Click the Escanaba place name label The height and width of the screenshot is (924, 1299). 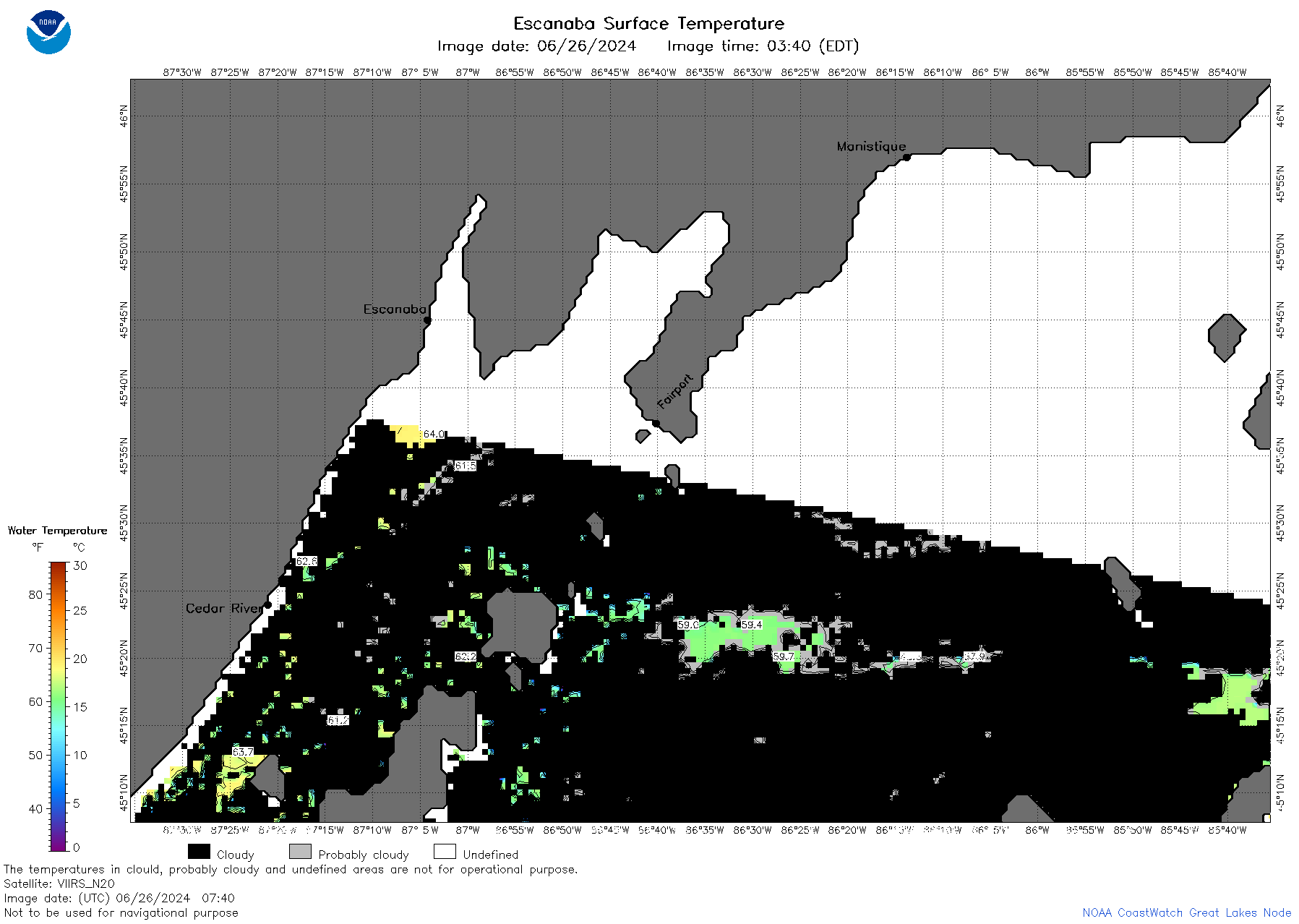pyautogui.click(x=395, y=309)
